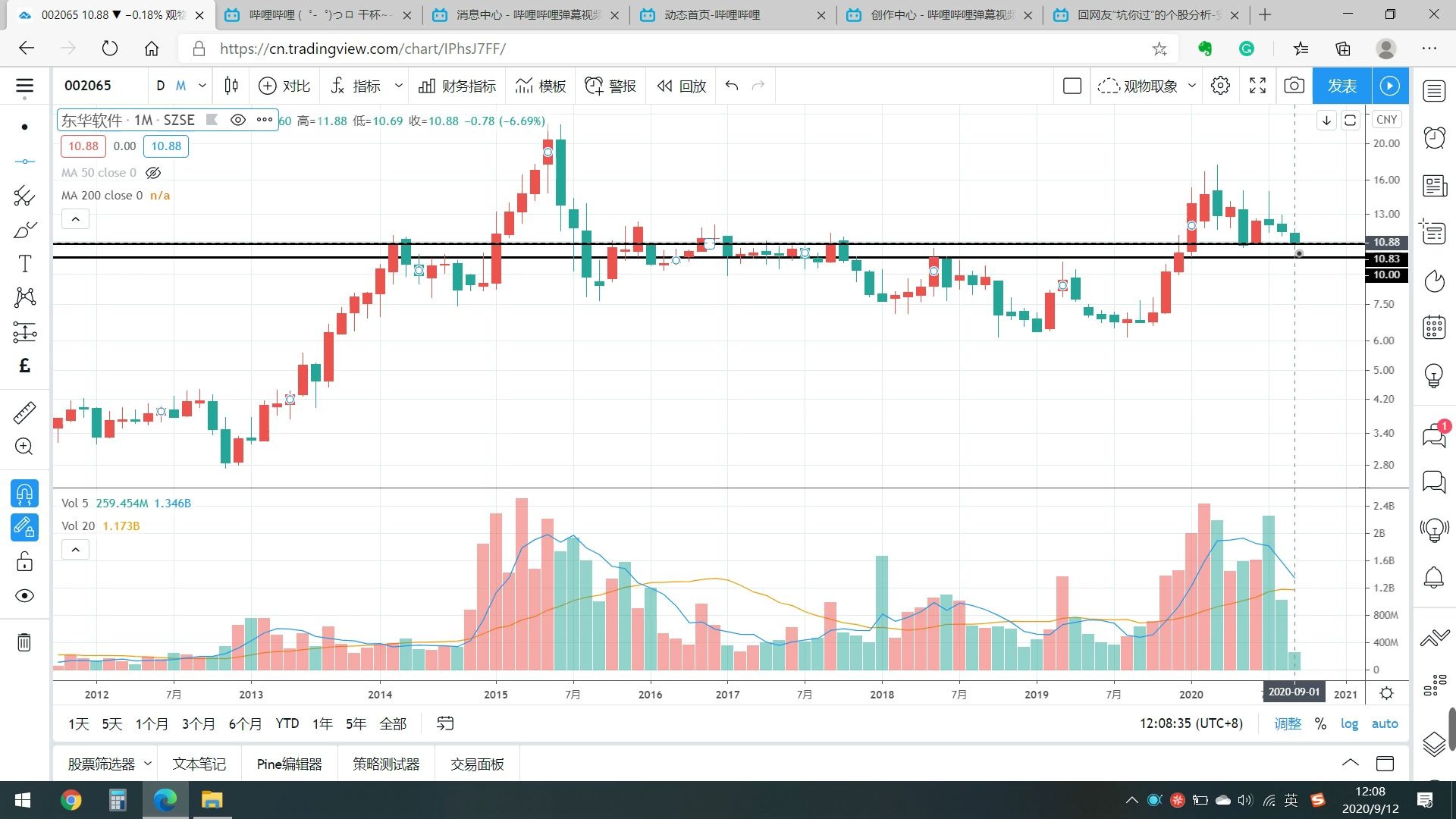Switch to the 动态首页-哔哩哔哩 browser tab
This screenshot has width=1456, height=819.
733,15
